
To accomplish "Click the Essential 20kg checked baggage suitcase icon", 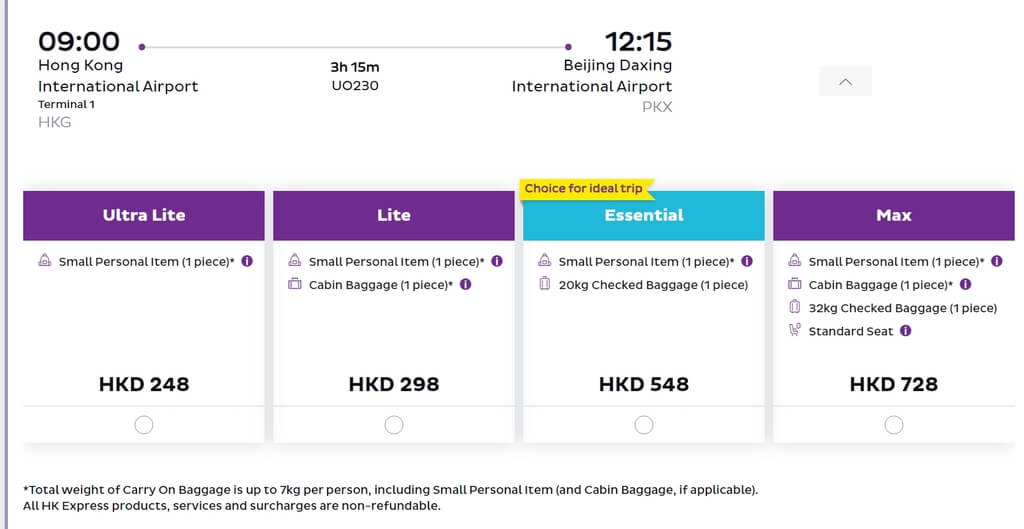I will (x=545, y=283).
